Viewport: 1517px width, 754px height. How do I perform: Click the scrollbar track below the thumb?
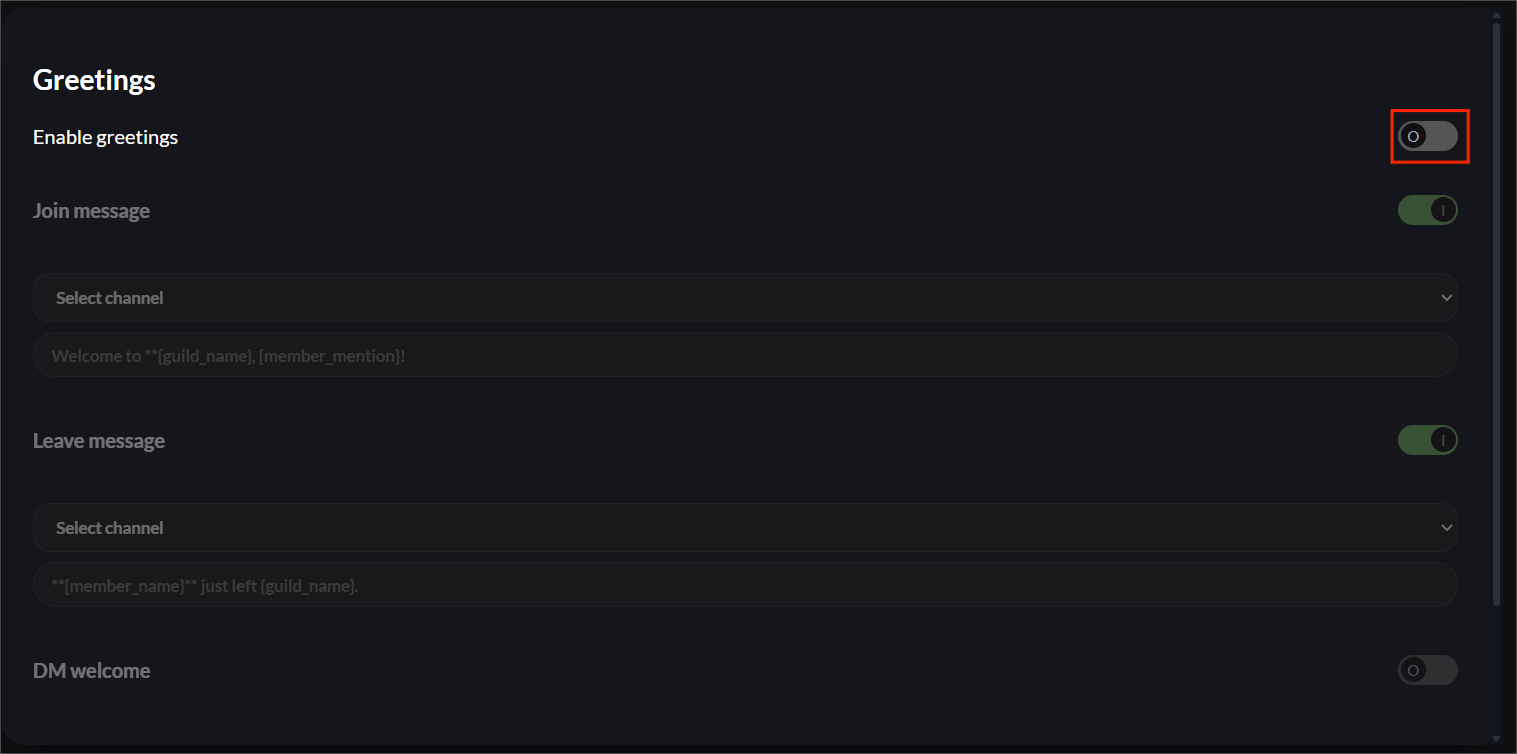point(1496,670)
